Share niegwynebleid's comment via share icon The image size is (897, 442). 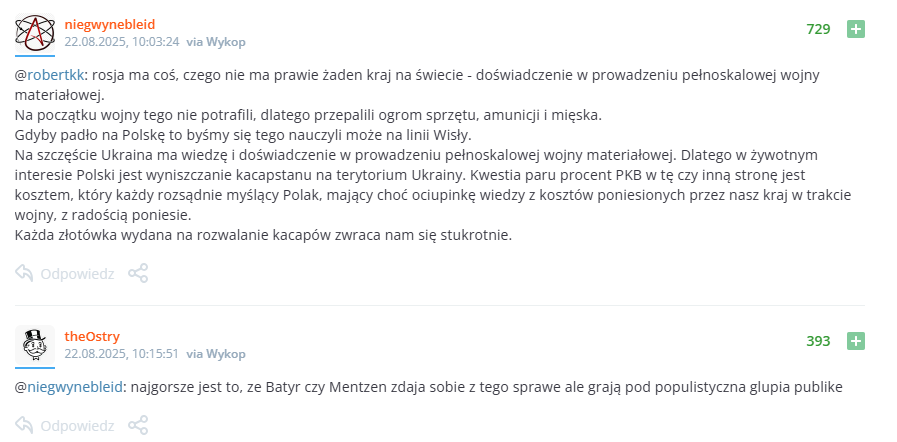tap(139, 273)
